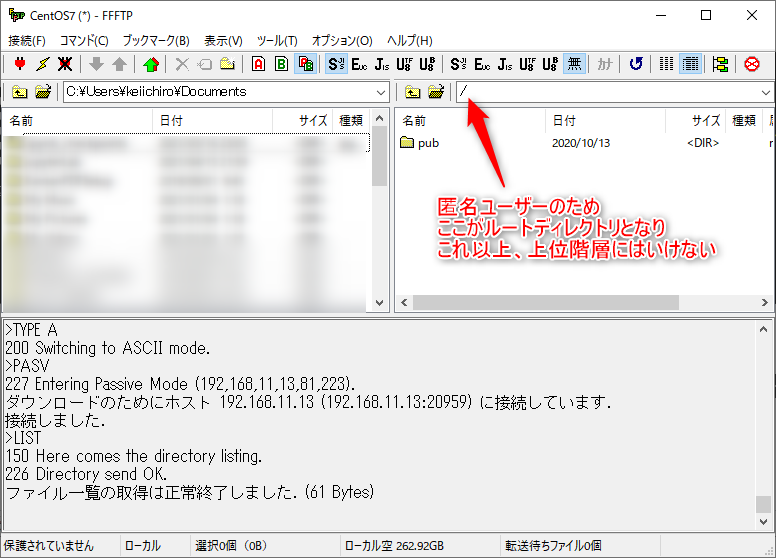
Task: Toggle ASCII transfer mode (A) button
Action: pos(258,64)
